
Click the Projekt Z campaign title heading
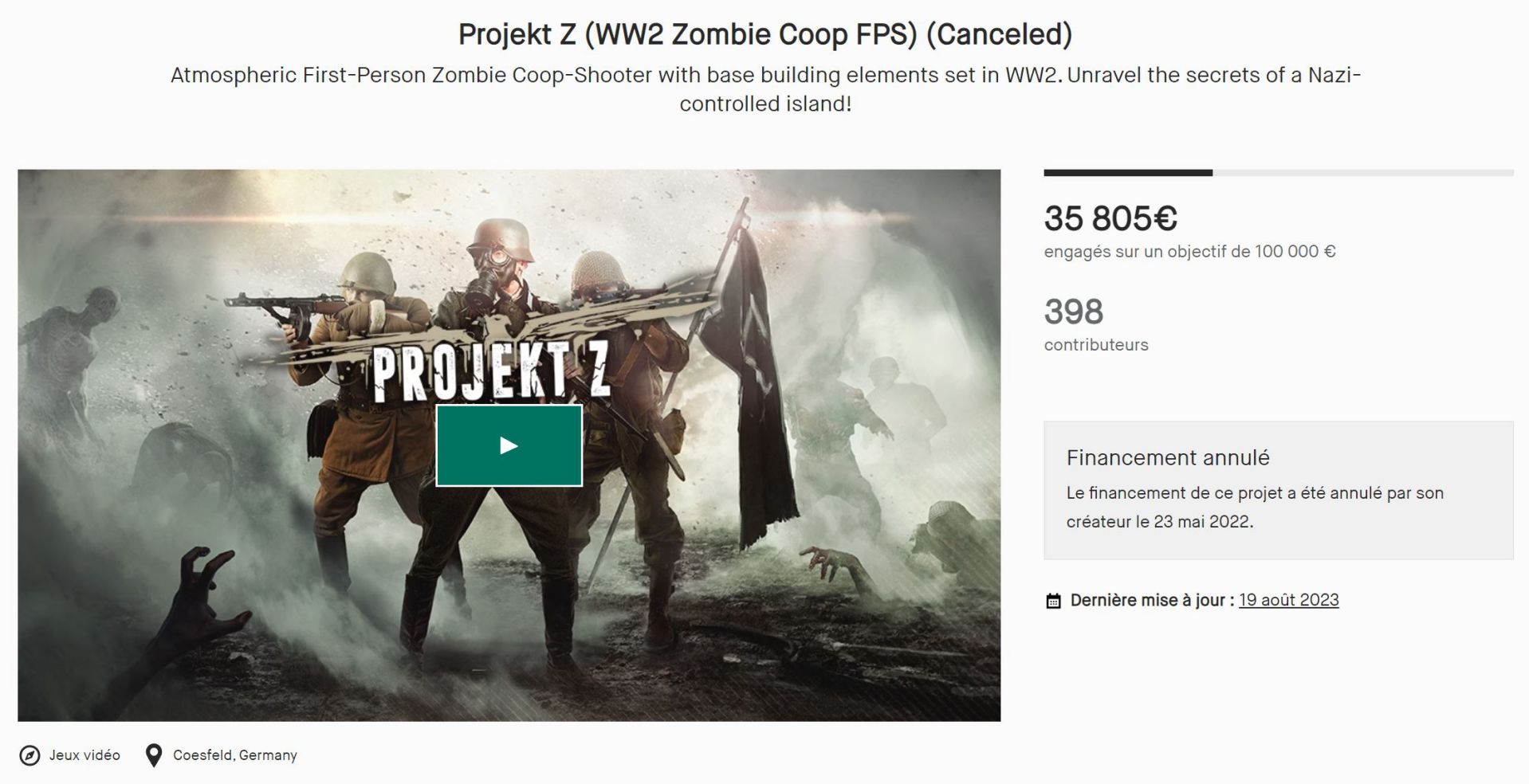765,34
